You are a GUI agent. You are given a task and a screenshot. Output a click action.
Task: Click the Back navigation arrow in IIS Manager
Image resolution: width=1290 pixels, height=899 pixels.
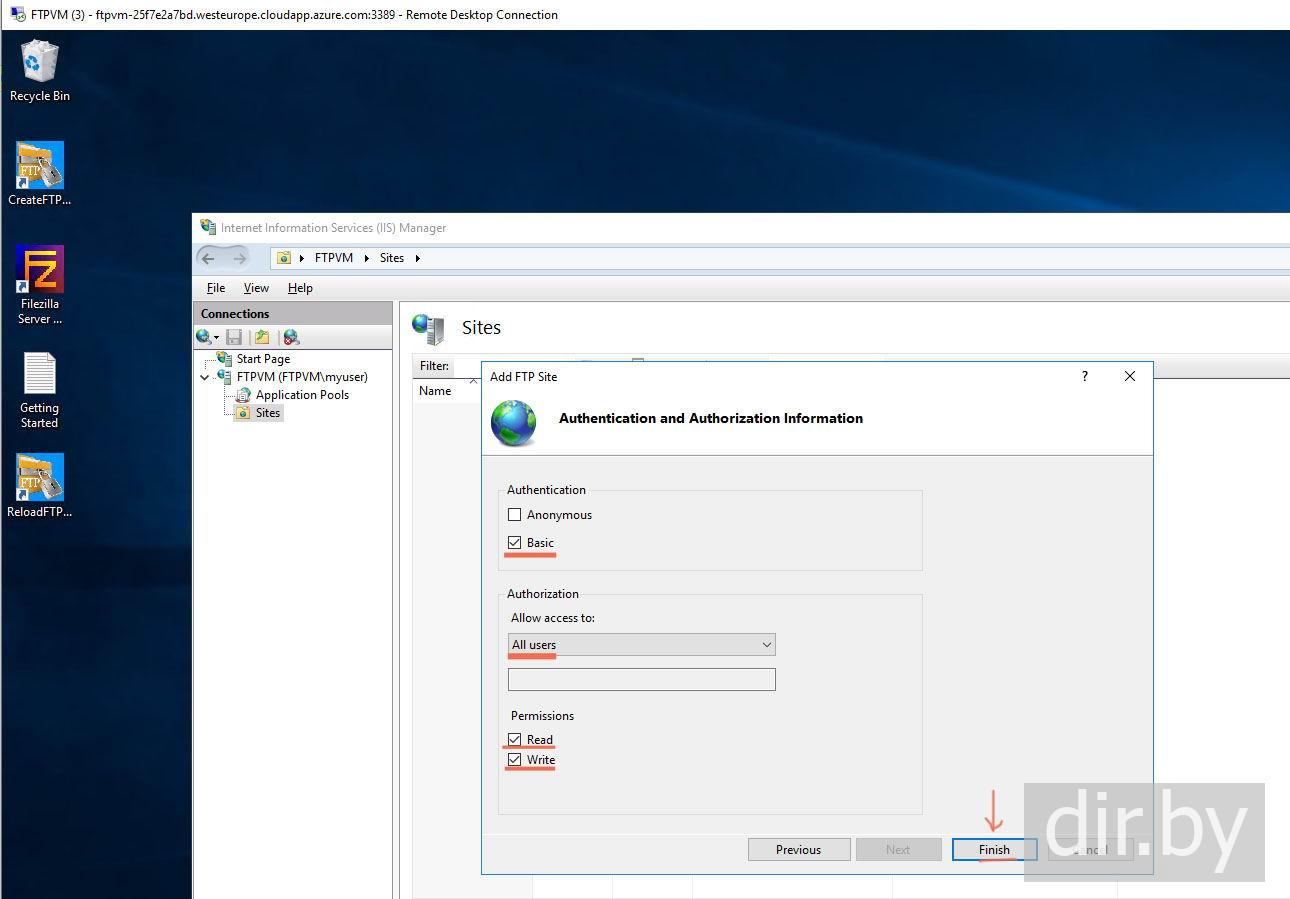click(x=208, y=258)
